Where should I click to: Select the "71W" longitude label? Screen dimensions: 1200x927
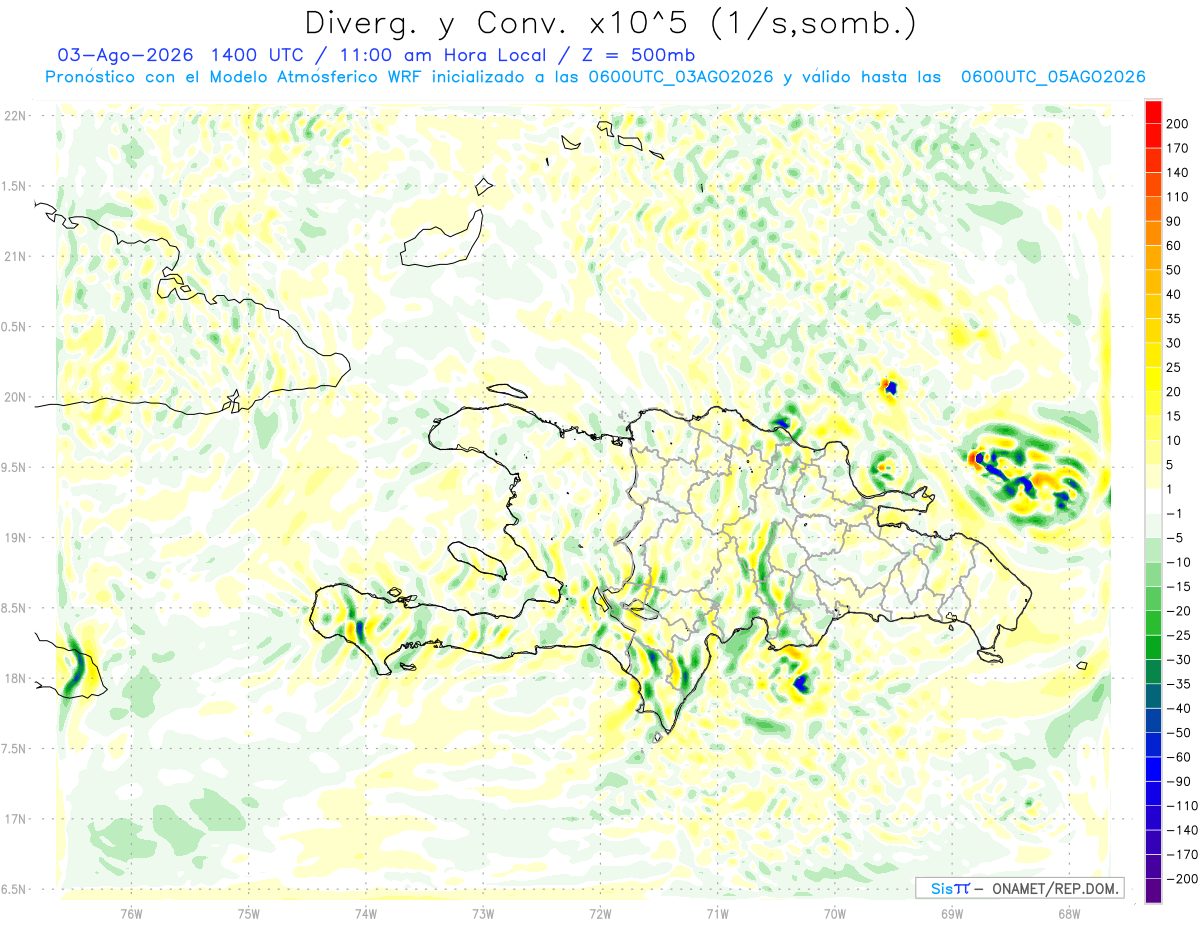point(717,912)
